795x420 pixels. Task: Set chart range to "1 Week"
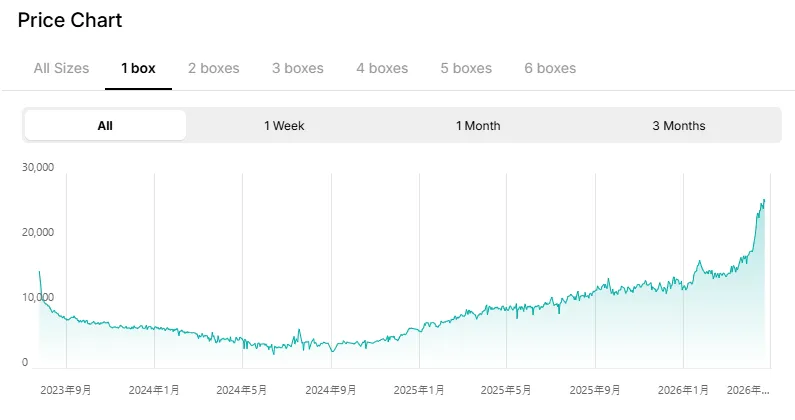pos(284,126)
